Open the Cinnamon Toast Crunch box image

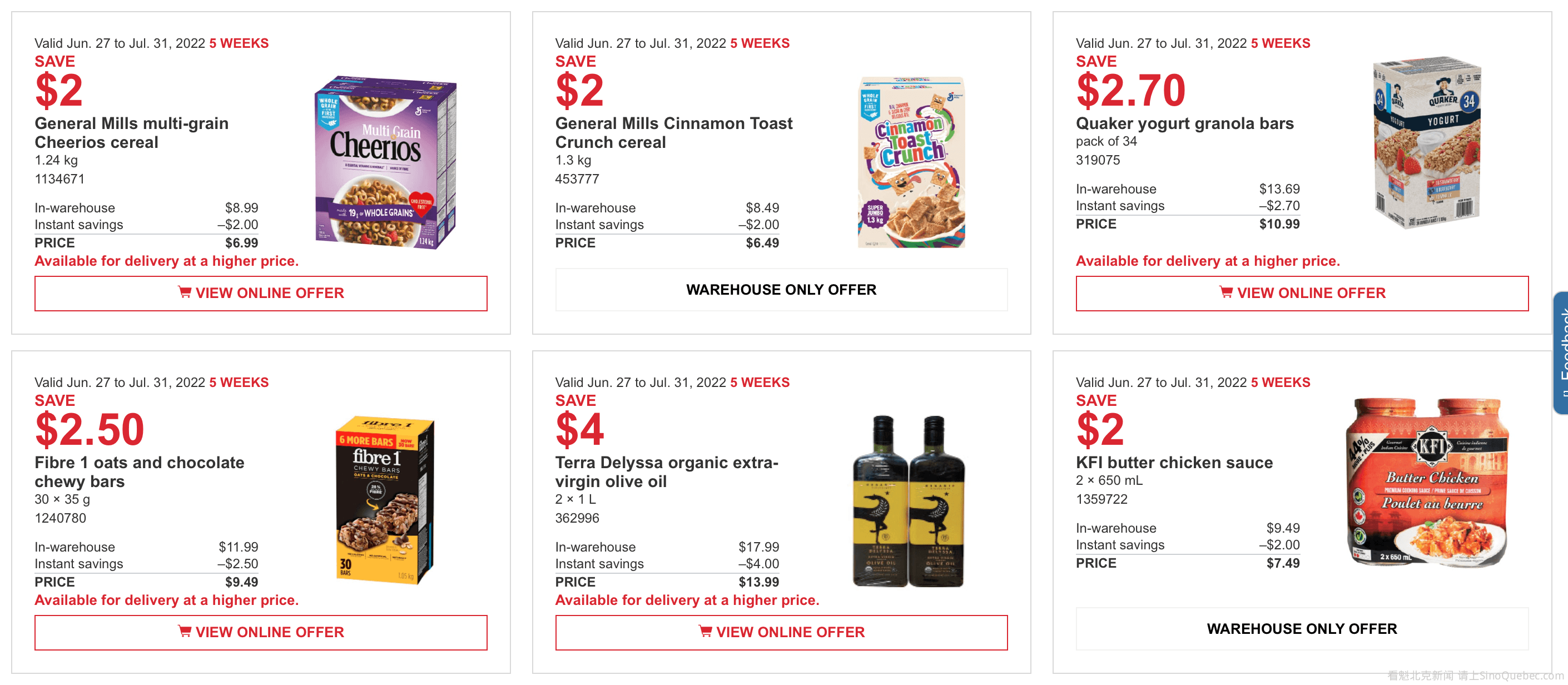(x=911, y=162)
